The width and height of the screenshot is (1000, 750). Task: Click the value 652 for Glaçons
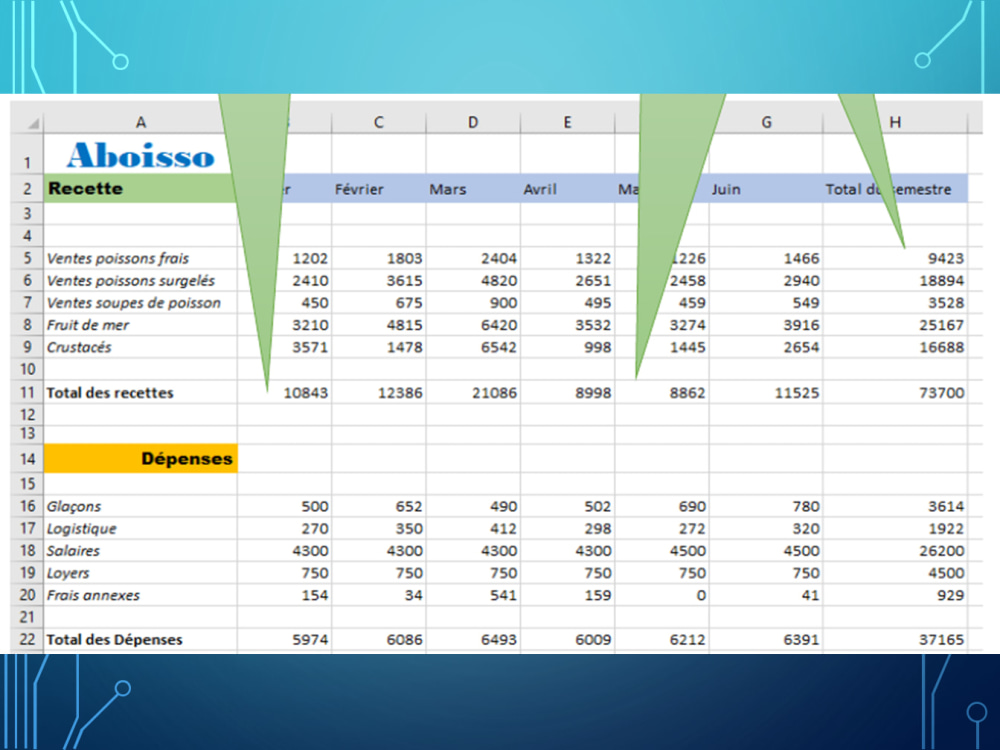[409, 506]
